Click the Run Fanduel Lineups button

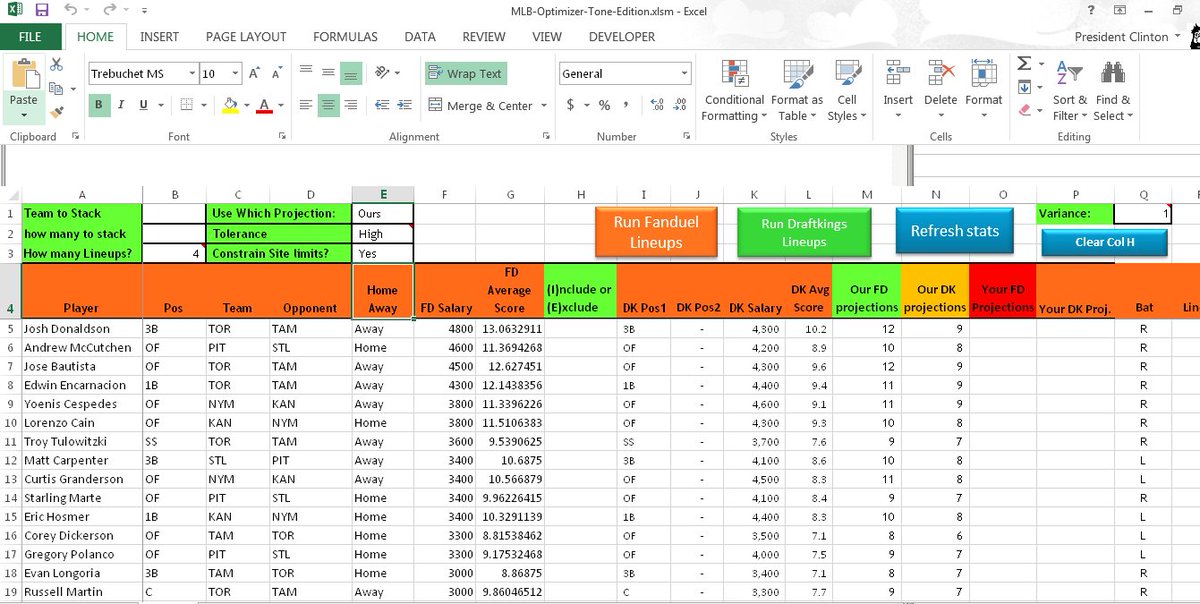(656, 232)
